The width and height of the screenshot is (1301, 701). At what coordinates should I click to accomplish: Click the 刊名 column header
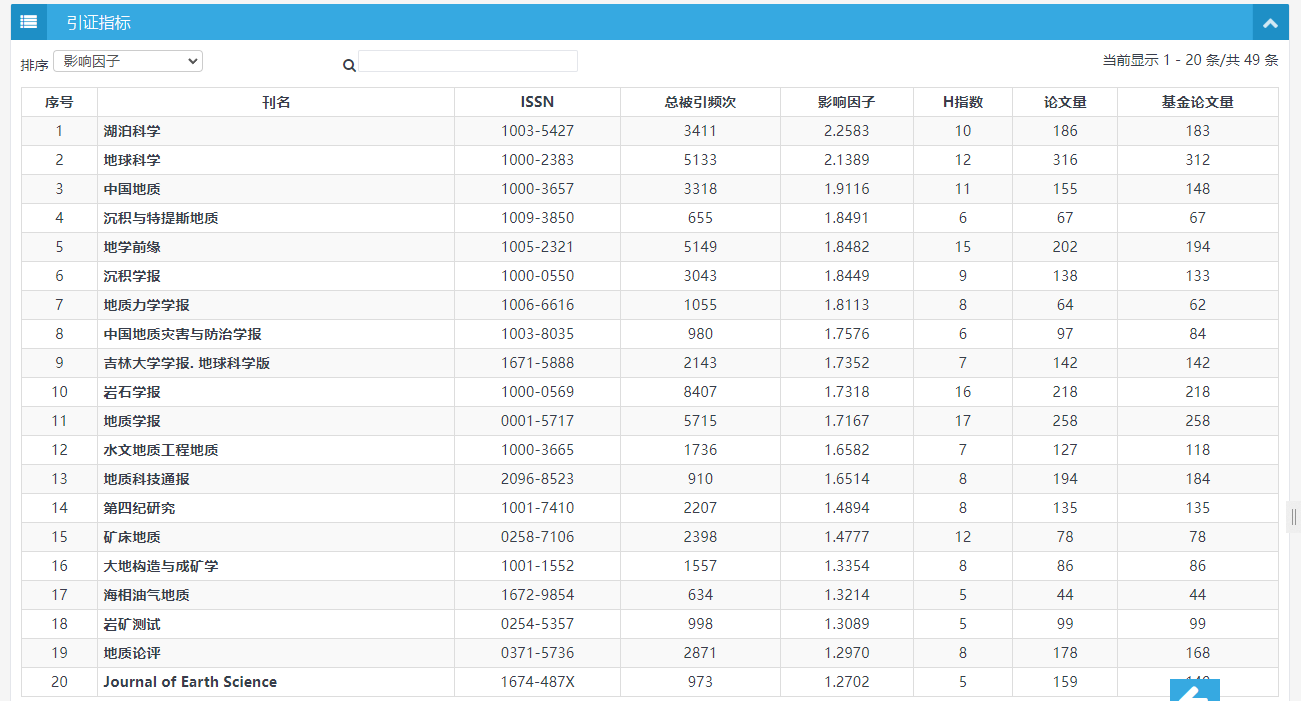(276, 102)
